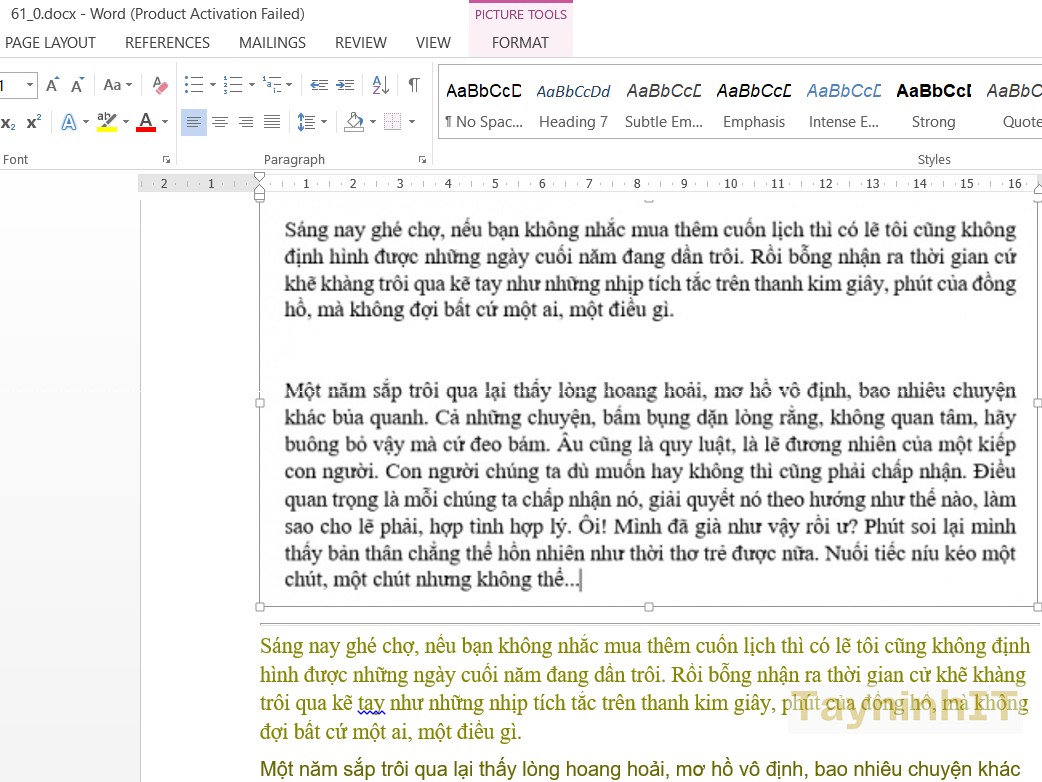
Task: Sort the text with the A-Z icon
Action: tap(380, 85)
